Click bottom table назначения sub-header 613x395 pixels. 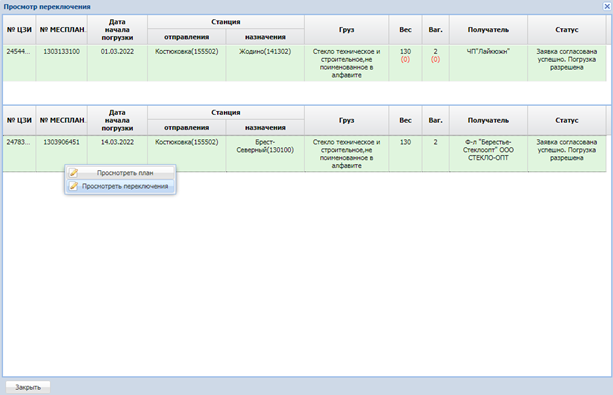265,128
